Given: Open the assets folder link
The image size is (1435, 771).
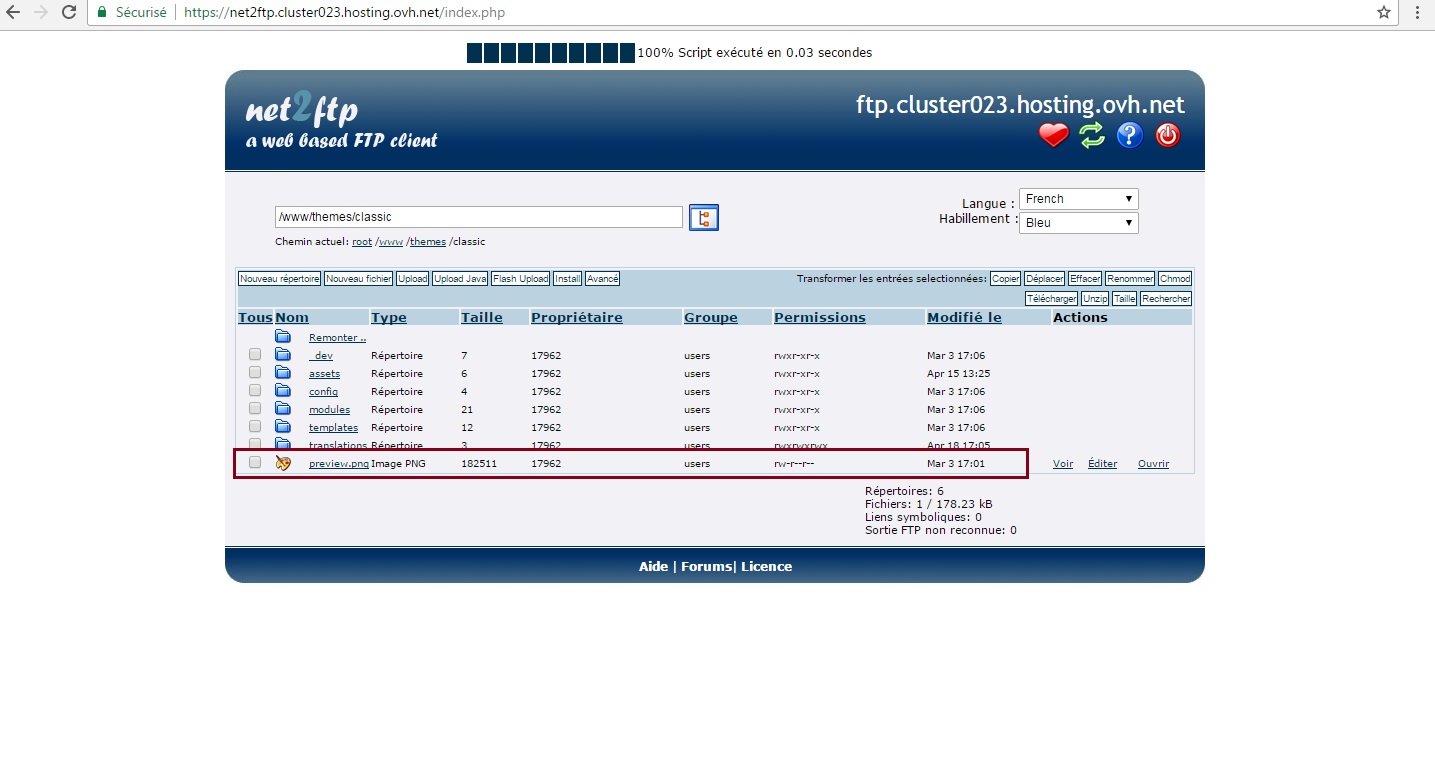Looking at the screenshot, I should point(324,374).
